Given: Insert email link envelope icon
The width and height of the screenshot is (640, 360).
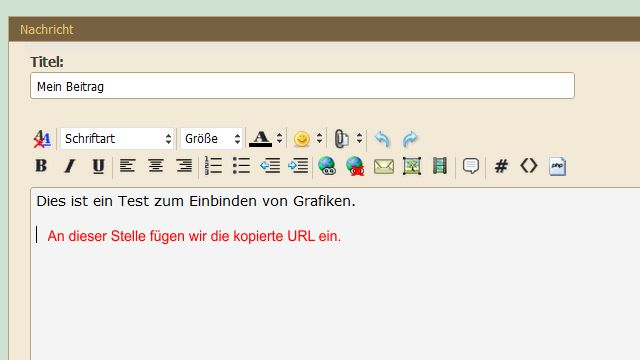Looking at the screenshot, I should point(384,167).
